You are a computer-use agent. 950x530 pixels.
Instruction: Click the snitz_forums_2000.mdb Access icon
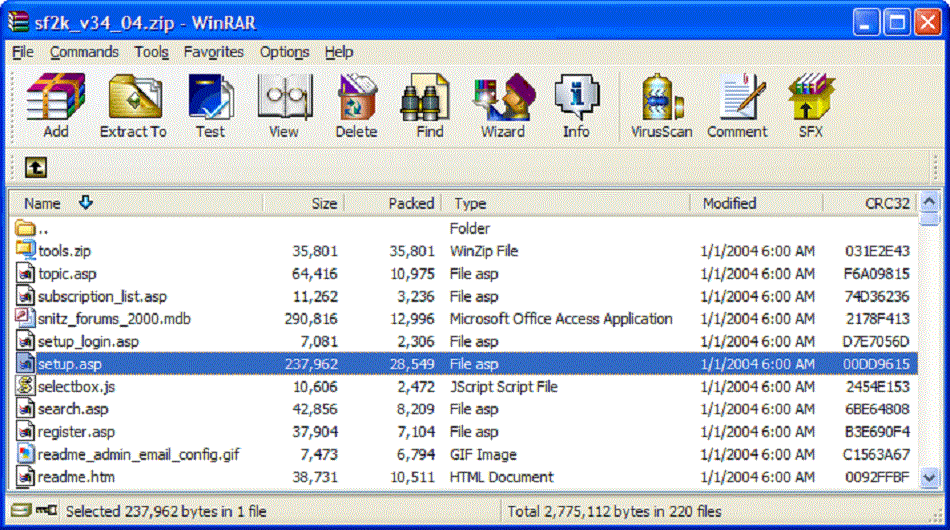24,317
